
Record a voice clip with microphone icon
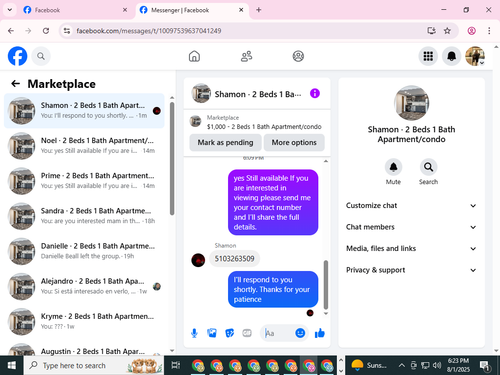194,333
